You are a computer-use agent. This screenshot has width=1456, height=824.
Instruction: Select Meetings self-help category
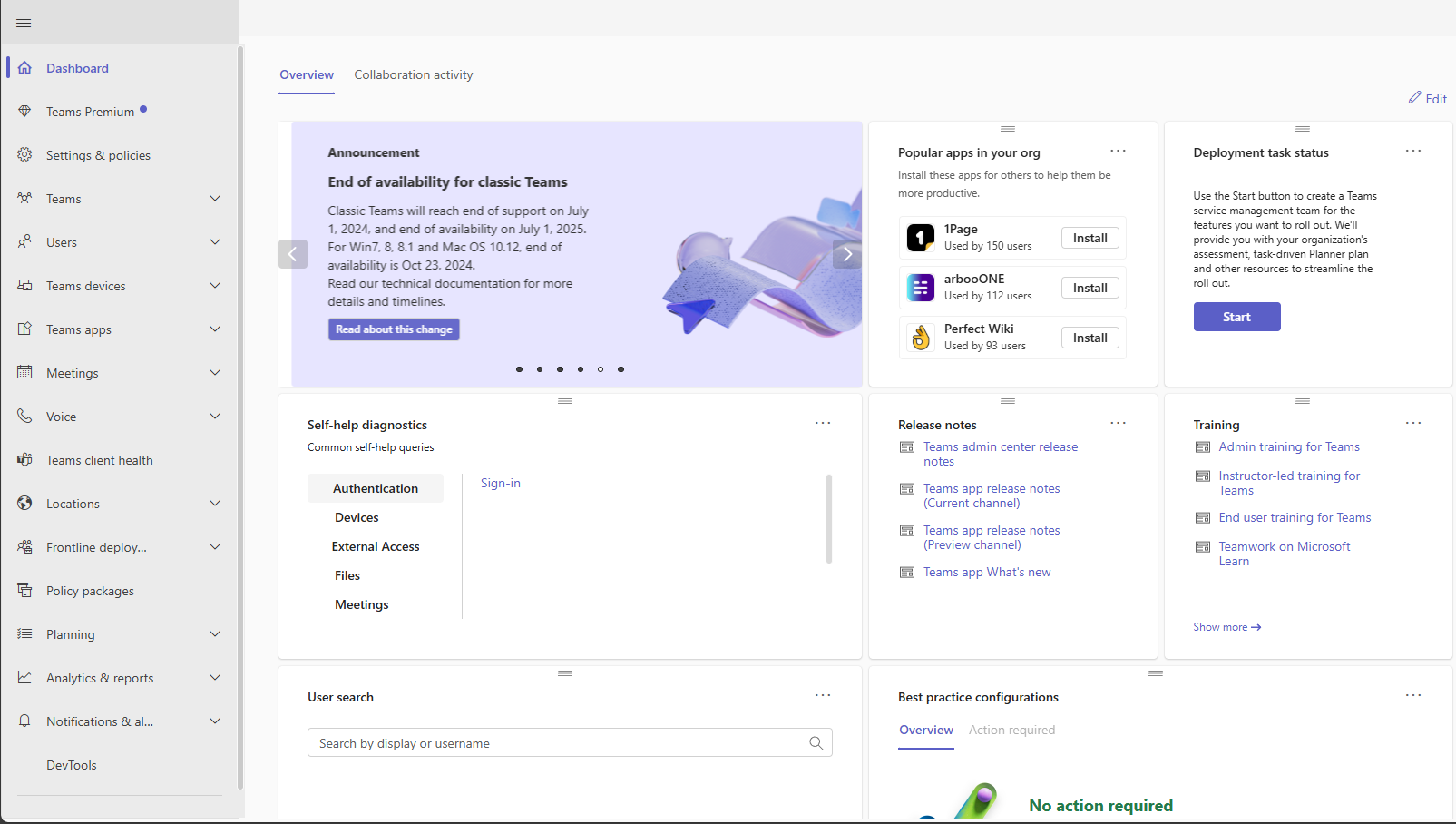point(362,604)
